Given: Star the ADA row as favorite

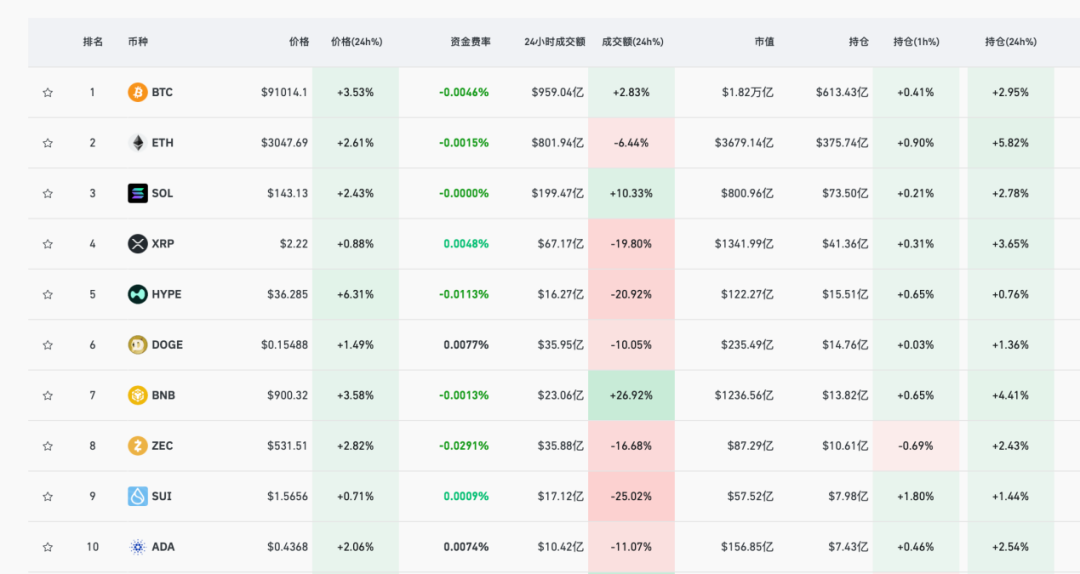Looking at the screenshot, I should tap(47, 547).
